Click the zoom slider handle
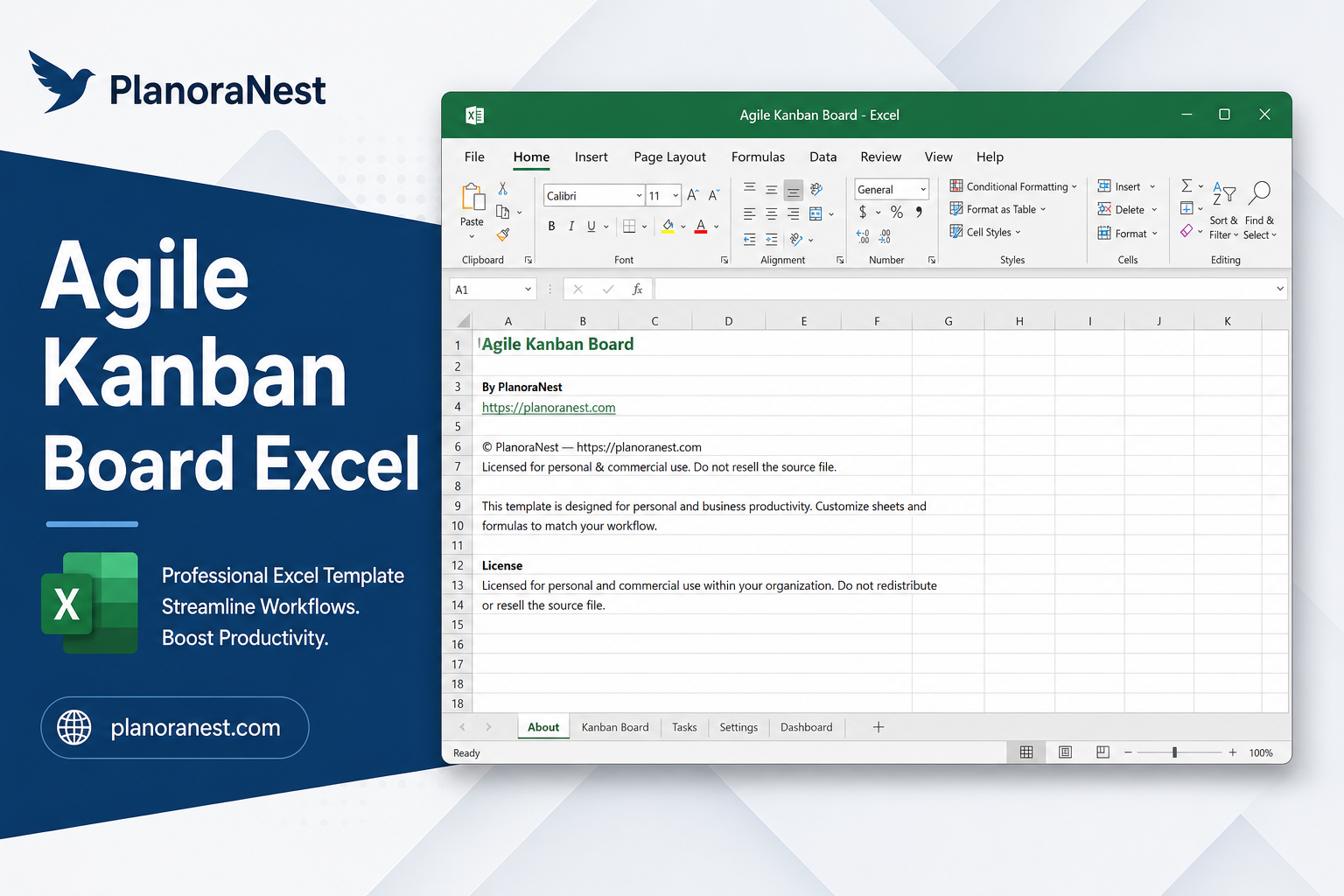 click(x=1174, y=752)
